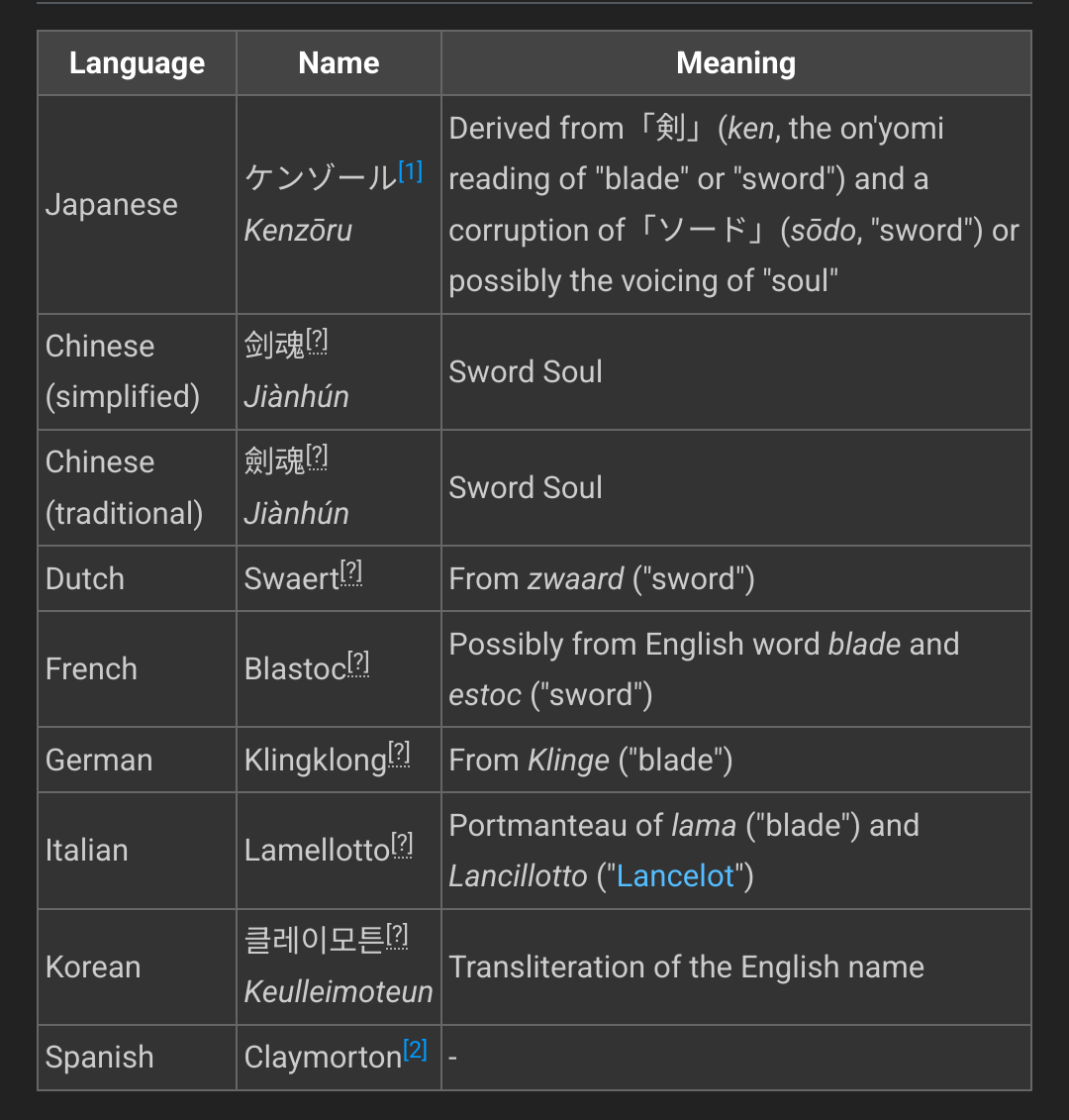1069x1120 pixels.
Task: Click the [?] marker after Lamellotto
Action: [x=402, y=845]
